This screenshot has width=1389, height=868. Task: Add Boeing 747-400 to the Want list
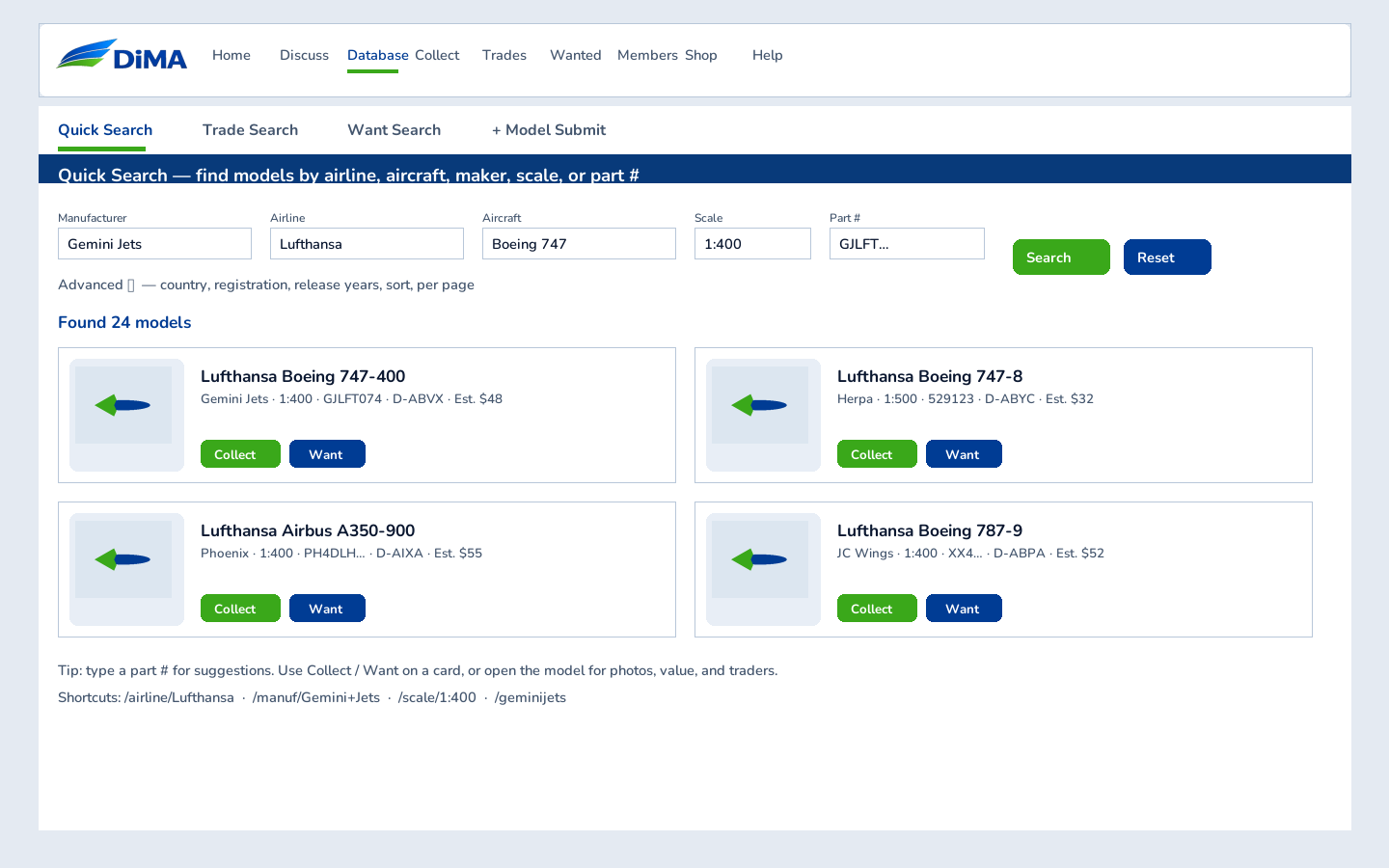coord(327,454)
